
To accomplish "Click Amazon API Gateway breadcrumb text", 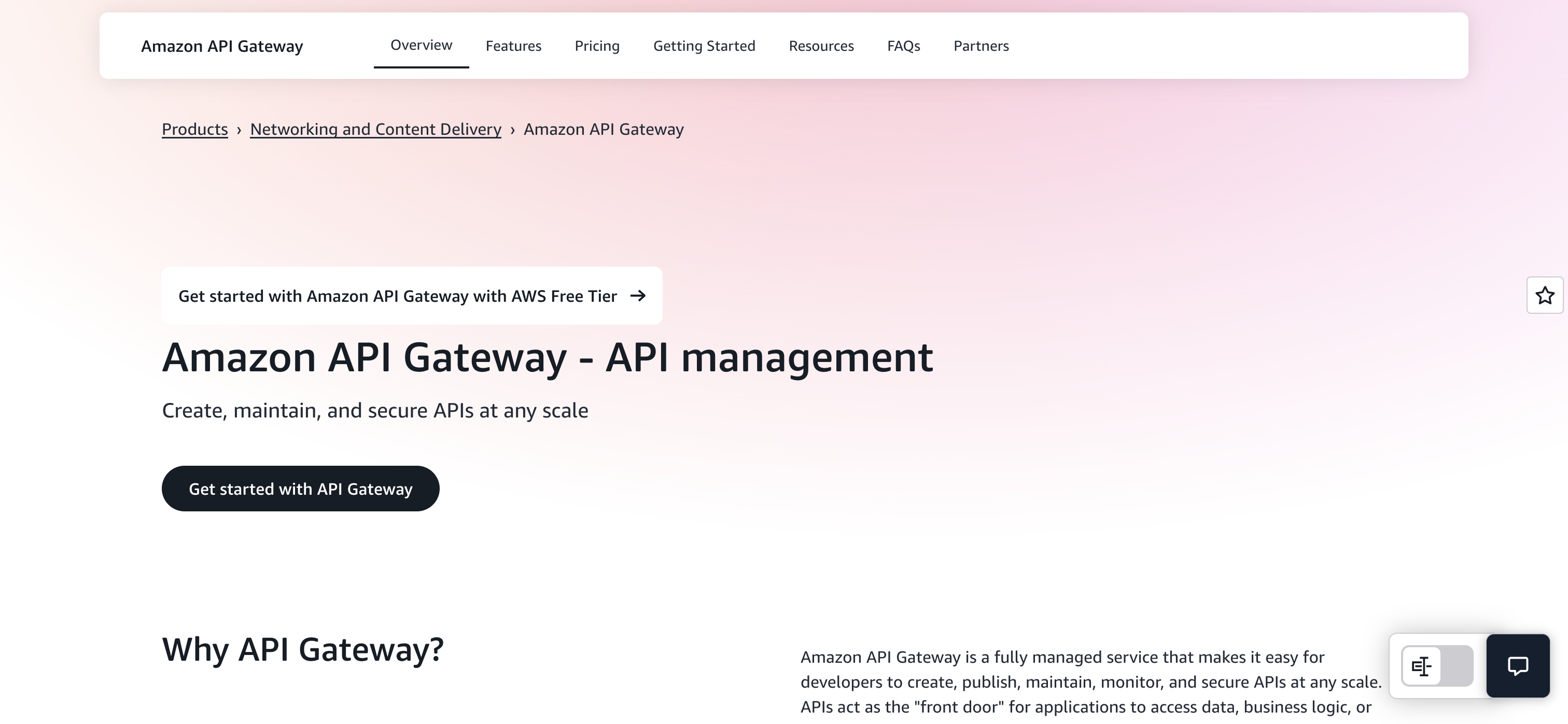I will pos(603,129).
